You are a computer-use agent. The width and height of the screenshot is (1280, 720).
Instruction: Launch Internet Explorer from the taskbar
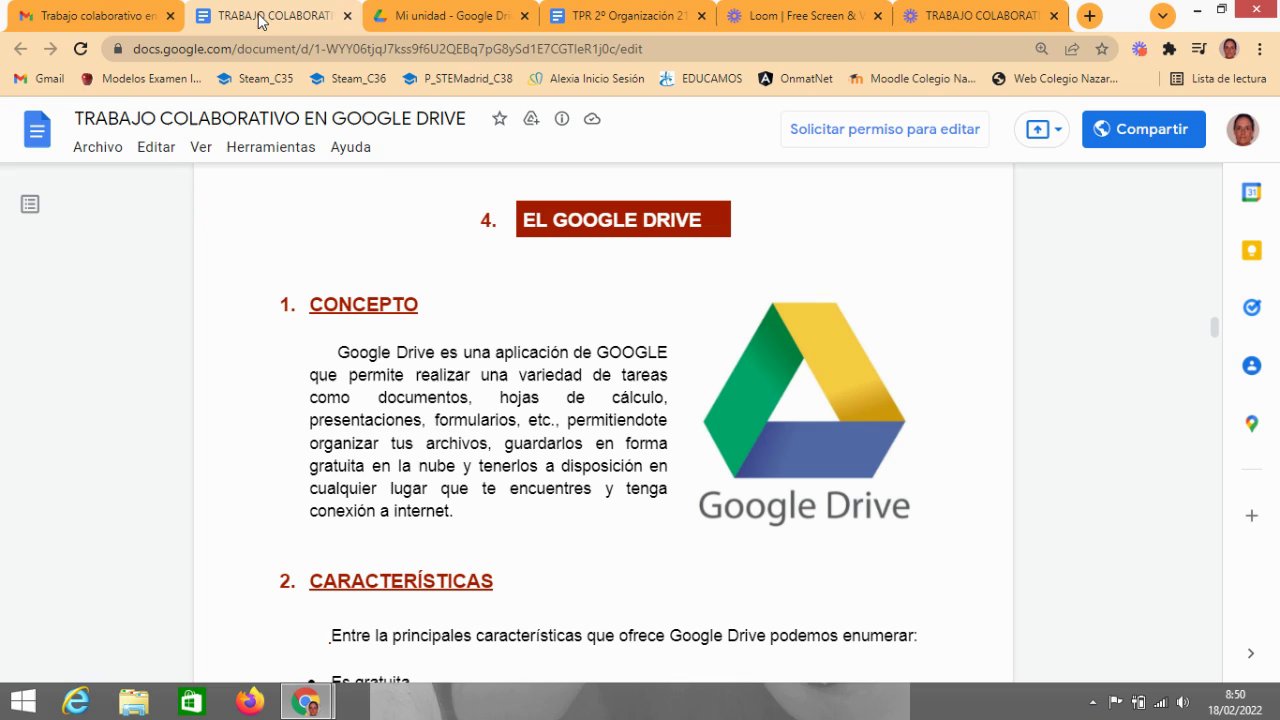point(76,701)
